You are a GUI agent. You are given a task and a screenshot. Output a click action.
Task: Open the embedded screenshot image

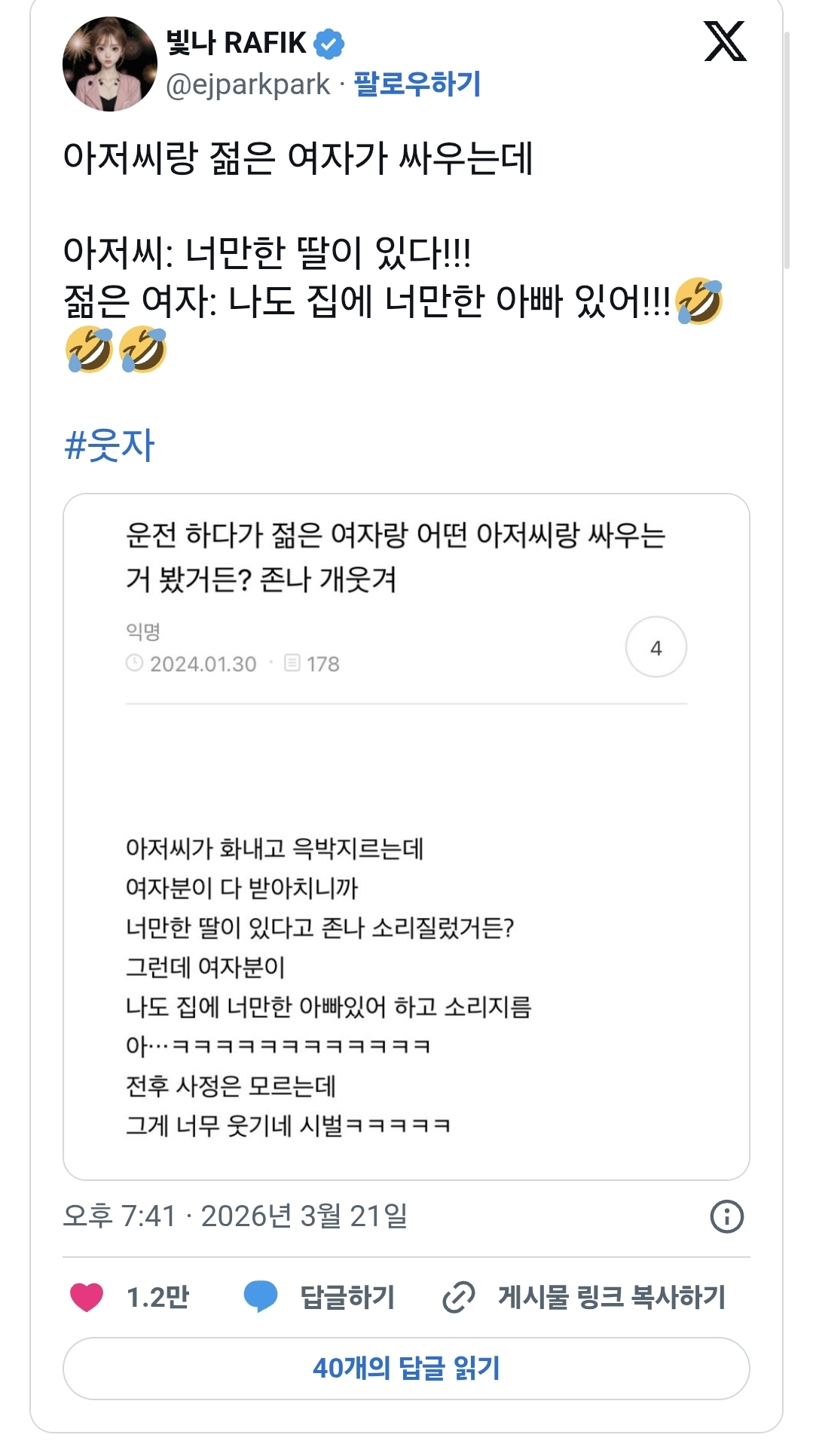click(406, 837)
